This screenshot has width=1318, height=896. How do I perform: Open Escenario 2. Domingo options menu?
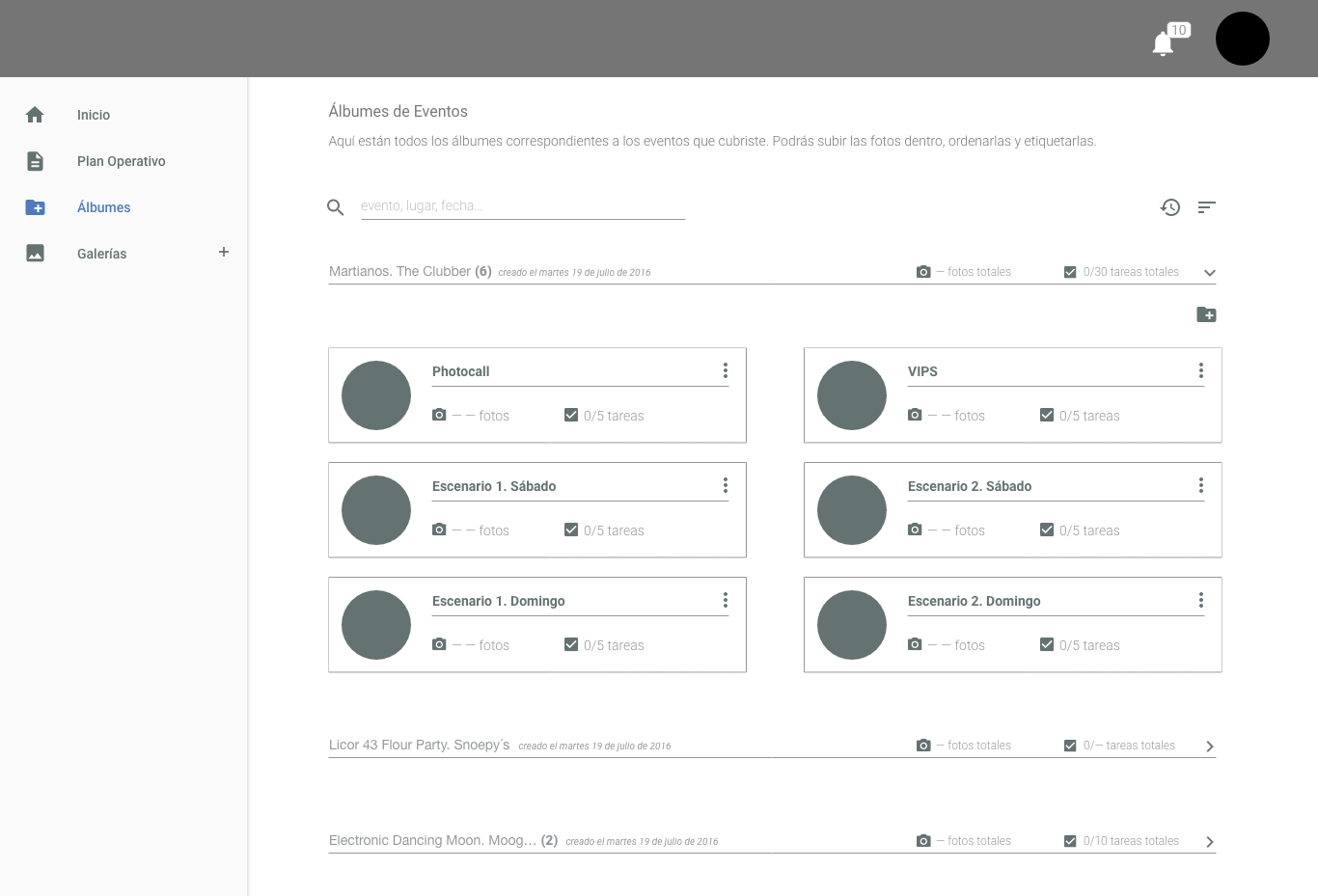[x=1201, y=600]
